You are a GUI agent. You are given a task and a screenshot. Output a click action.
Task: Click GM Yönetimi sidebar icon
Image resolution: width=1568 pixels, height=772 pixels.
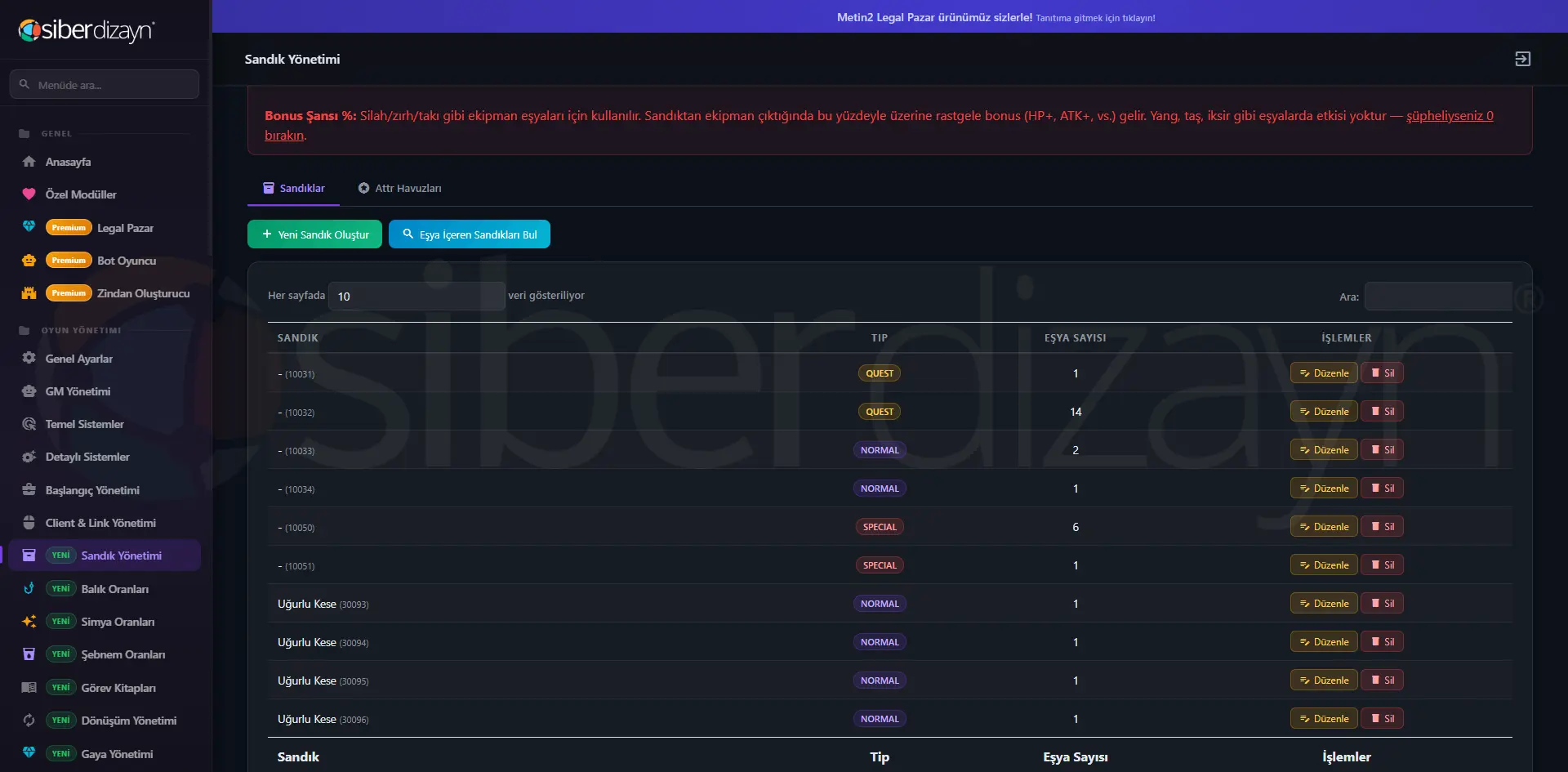click(29, 391)
